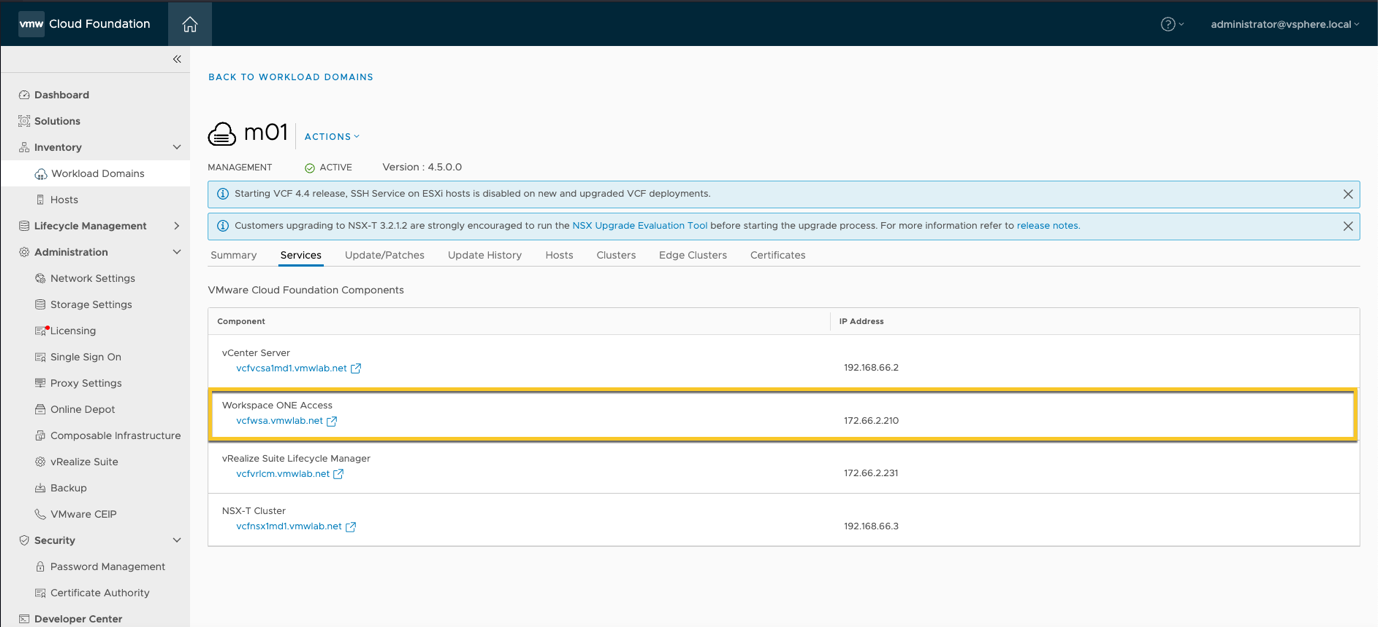The image size is (1378, 627).
Task: Open vcfnsx1md1.vmwlab.net NSX-T link
Action: coord(289,526)
